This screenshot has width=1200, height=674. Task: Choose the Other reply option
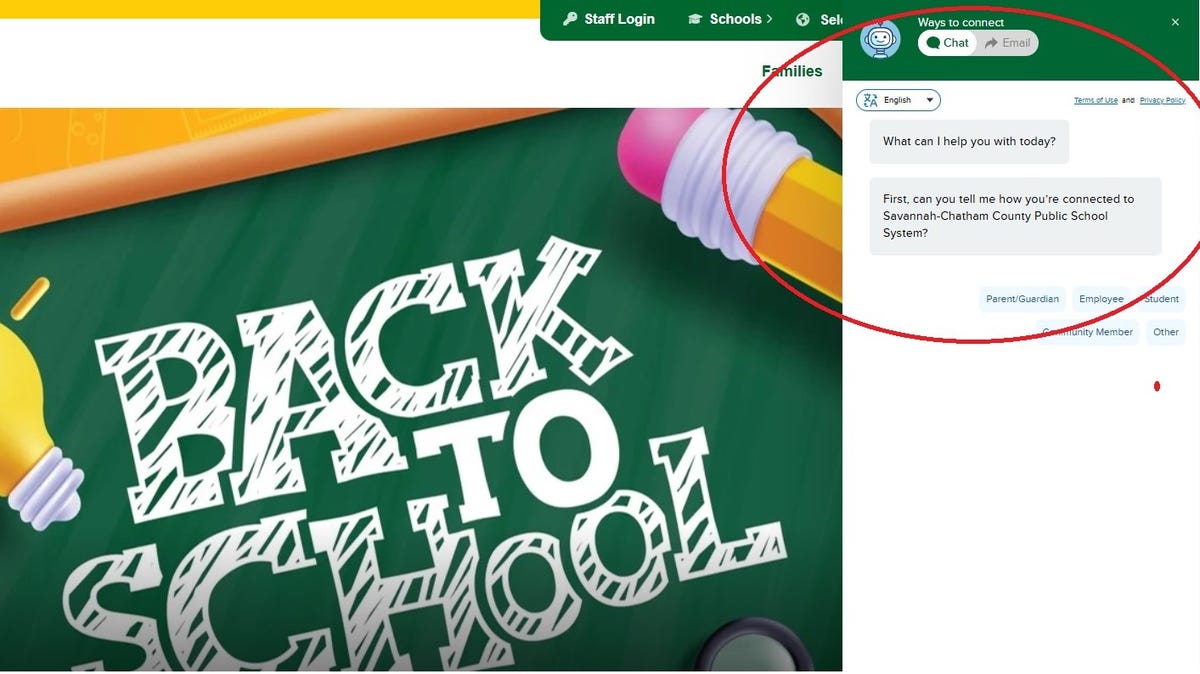[1166, 332]
